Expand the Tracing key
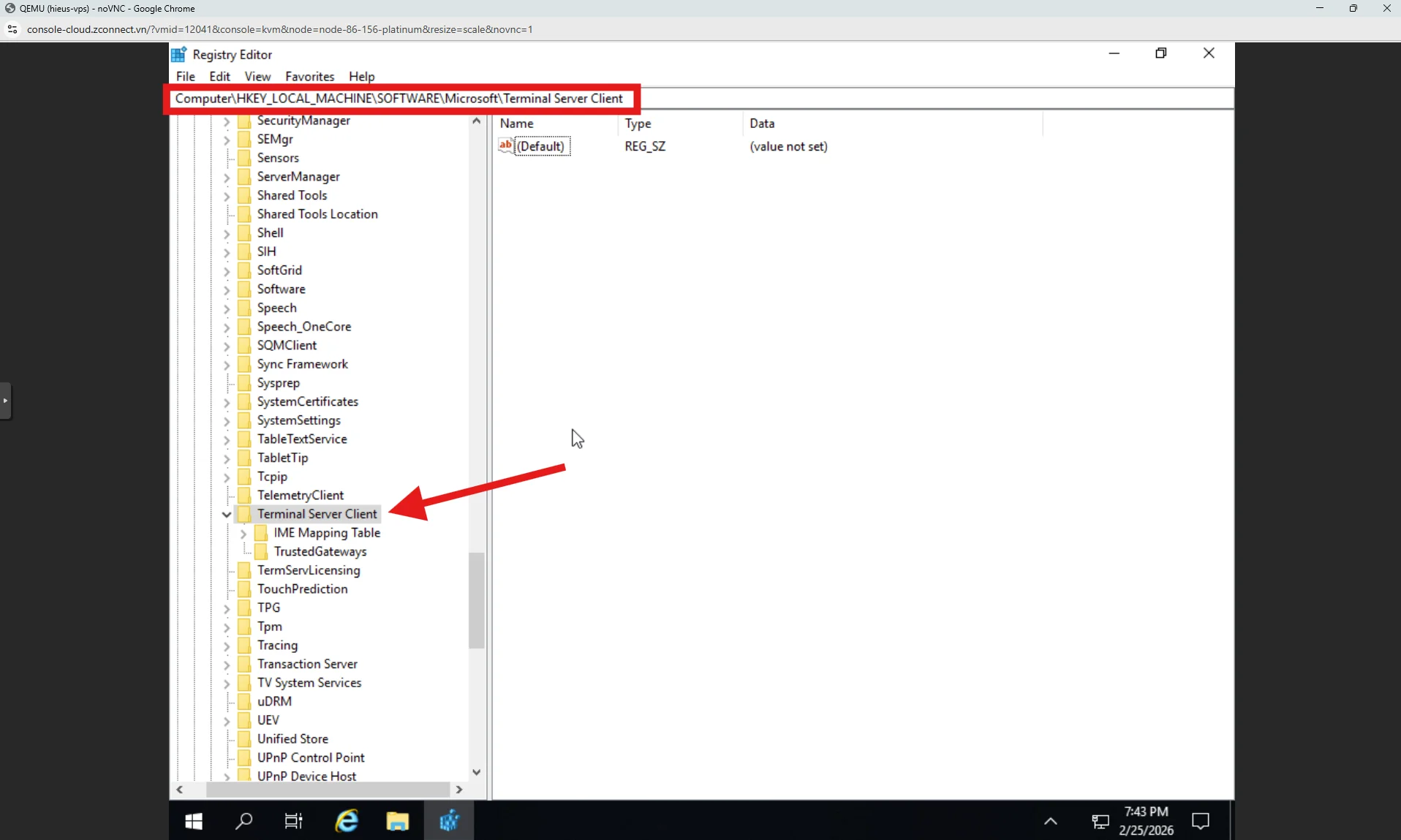 226,646
